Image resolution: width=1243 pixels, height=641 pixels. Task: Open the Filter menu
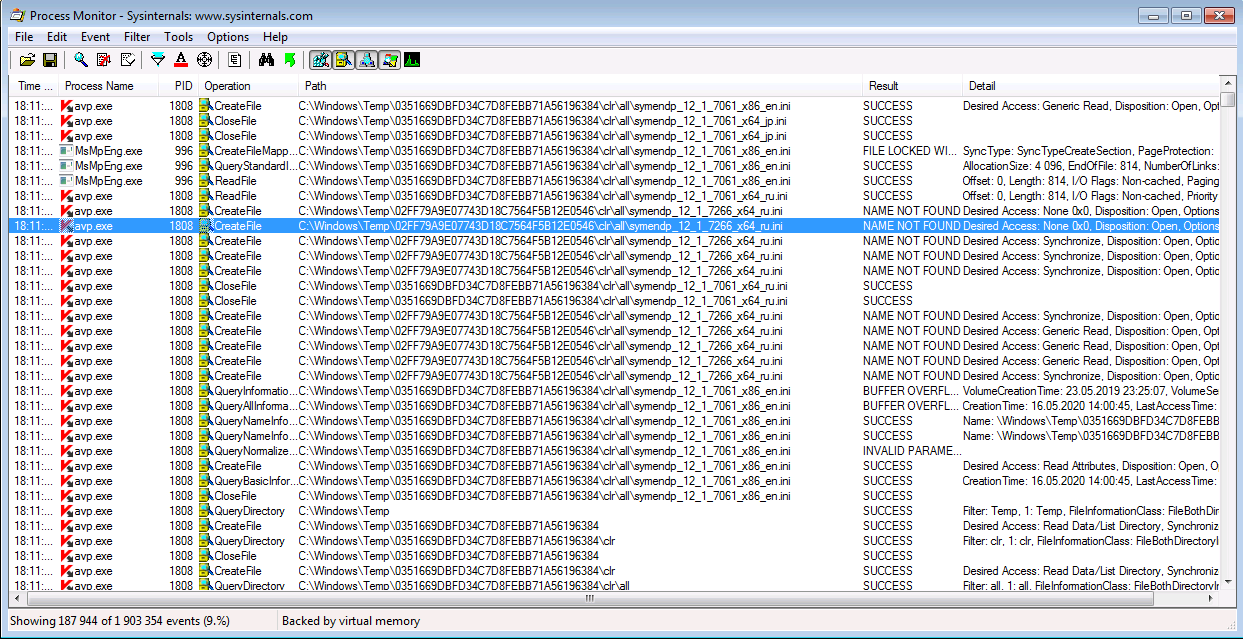pos(137,37)
